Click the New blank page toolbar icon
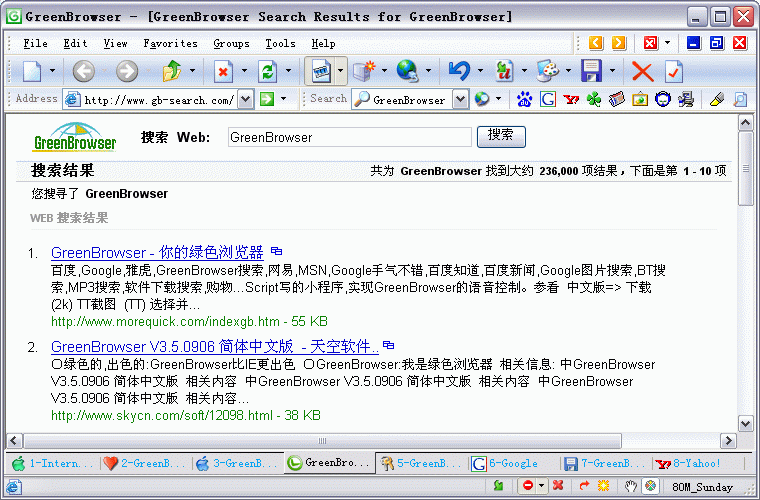Screen dimensions: 760x500 click(32, 72)
